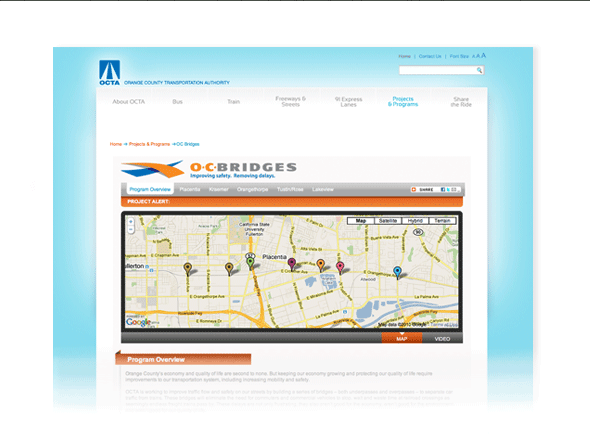590x434 pixels.
Task: Open the Tustin/Rose tab
Action: 290,189
